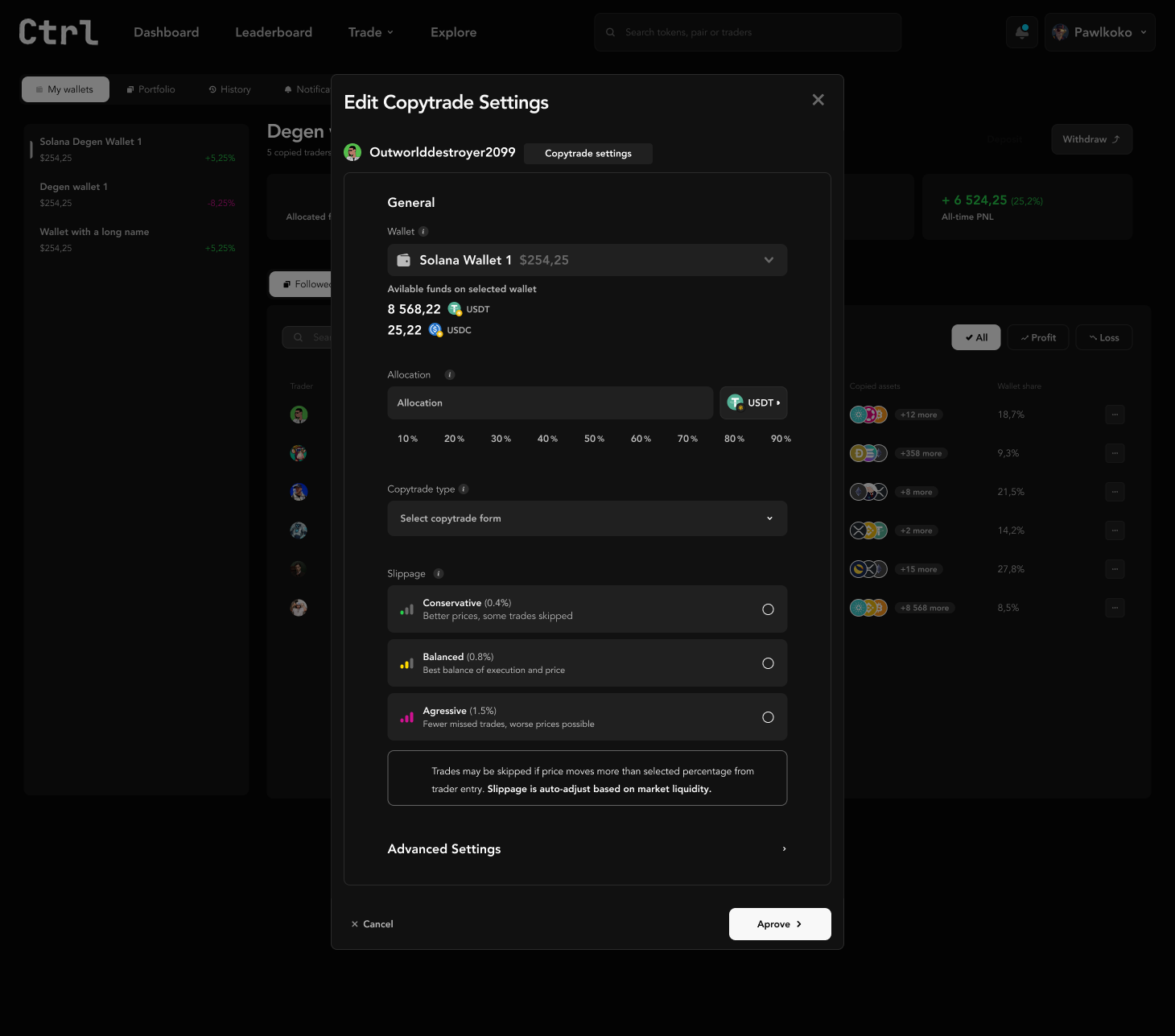Click the search magnifier in top bar
The image size is (1175, 1036).
click(611, 32)
